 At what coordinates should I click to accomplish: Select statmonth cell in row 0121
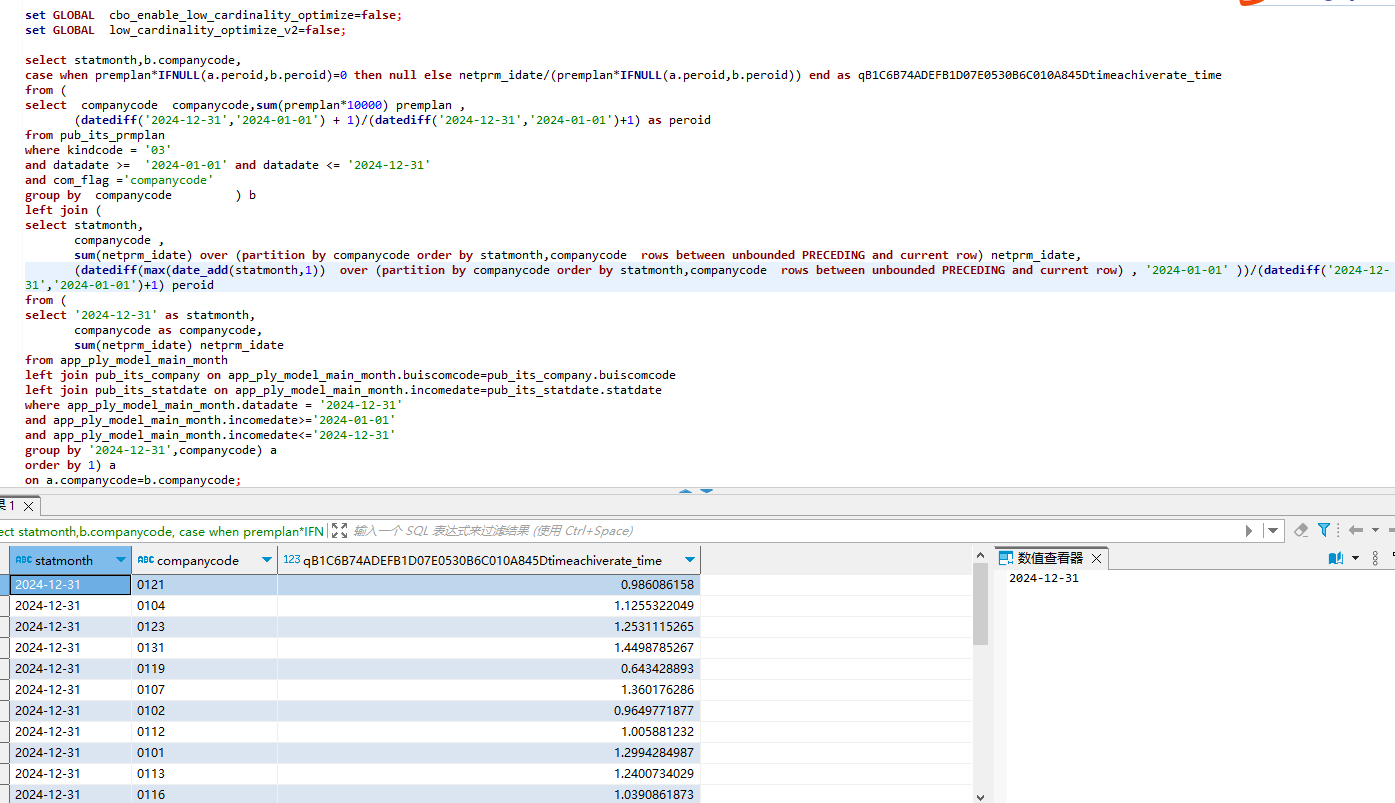[71, 585]
